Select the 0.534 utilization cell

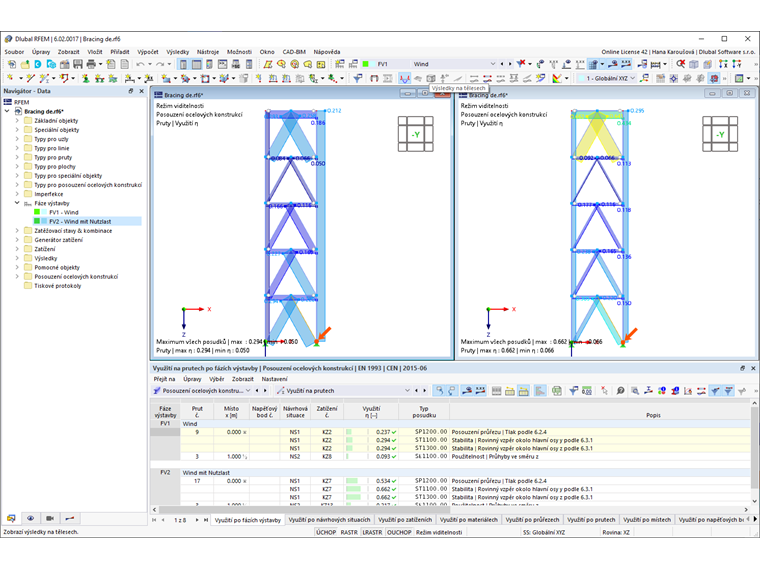371,481
